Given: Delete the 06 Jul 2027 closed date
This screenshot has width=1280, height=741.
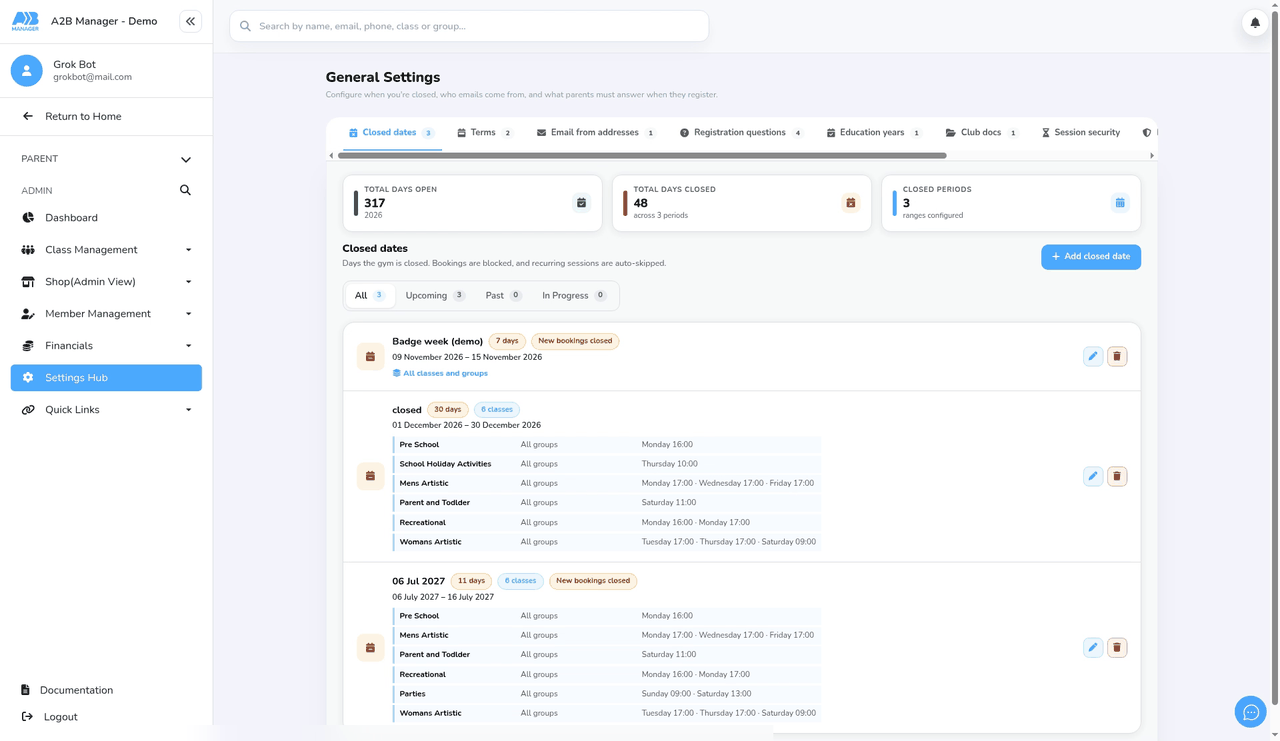Looking at the screenshot, I should tap(1117, 648).
